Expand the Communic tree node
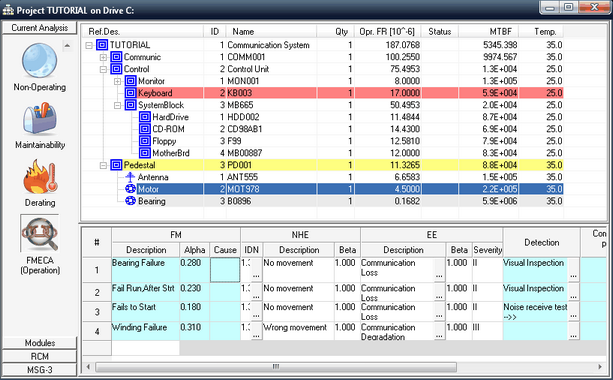Viewport: 613px width, 380px height. tap(103, 57)
